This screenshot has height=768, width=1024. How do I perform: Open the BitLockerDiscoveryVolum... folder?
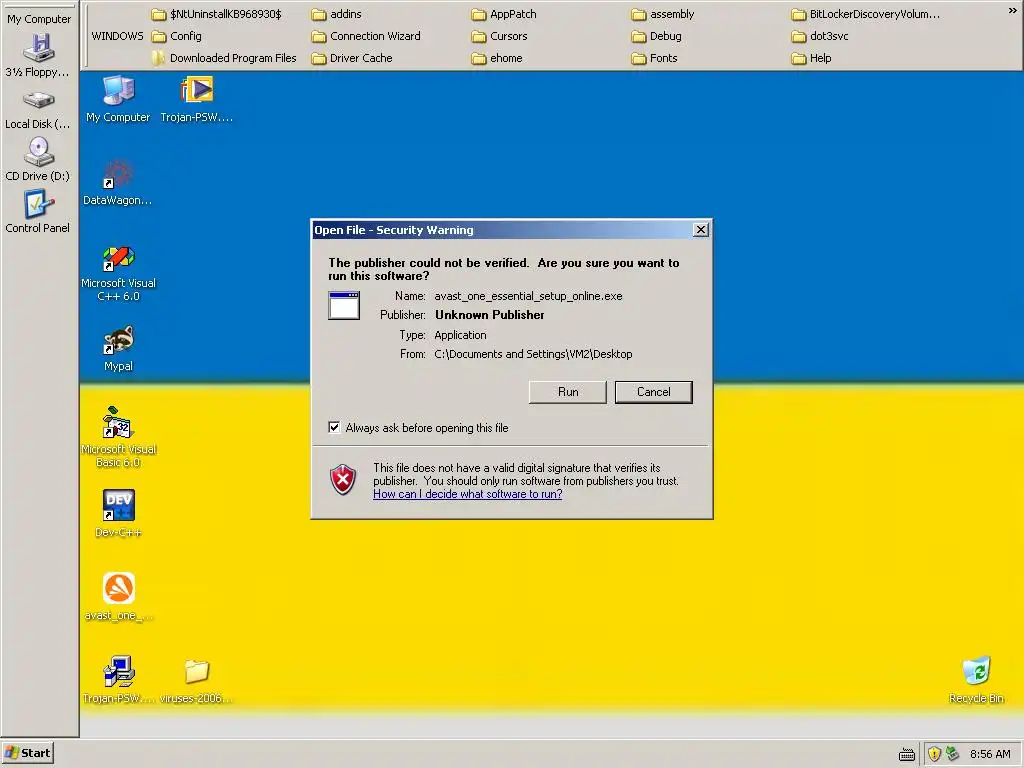[x=866, y=14]
